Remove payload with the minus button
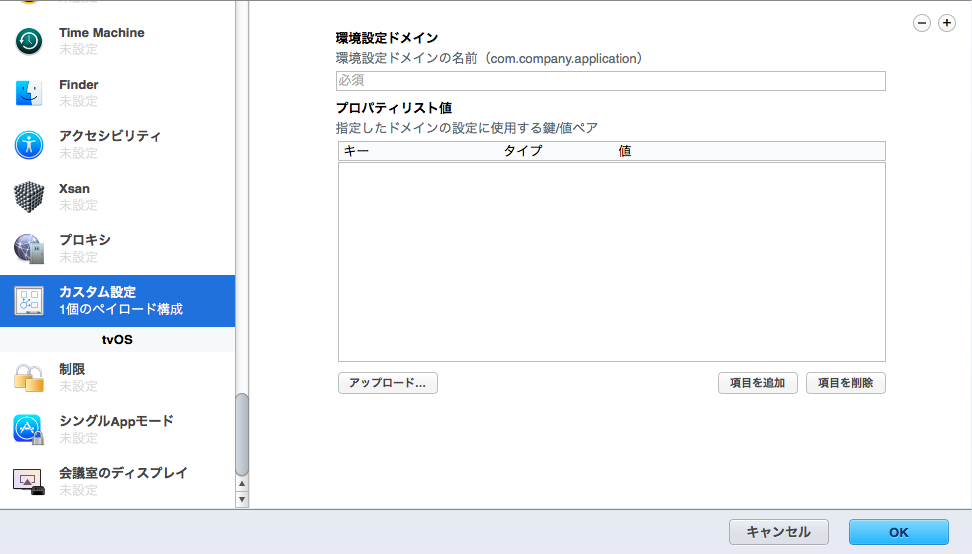The width and height of the screenshot is (972, 554). (922, 23)
